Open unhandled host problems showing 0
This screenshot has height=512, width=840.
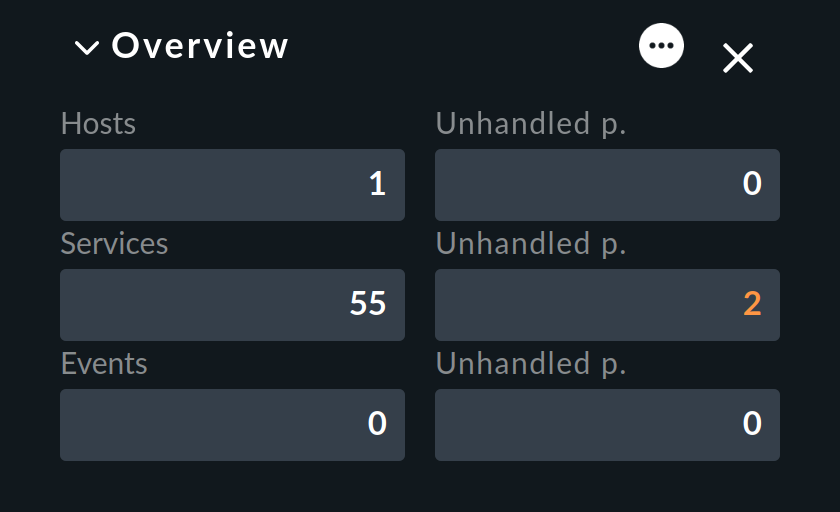click(752, 184)
